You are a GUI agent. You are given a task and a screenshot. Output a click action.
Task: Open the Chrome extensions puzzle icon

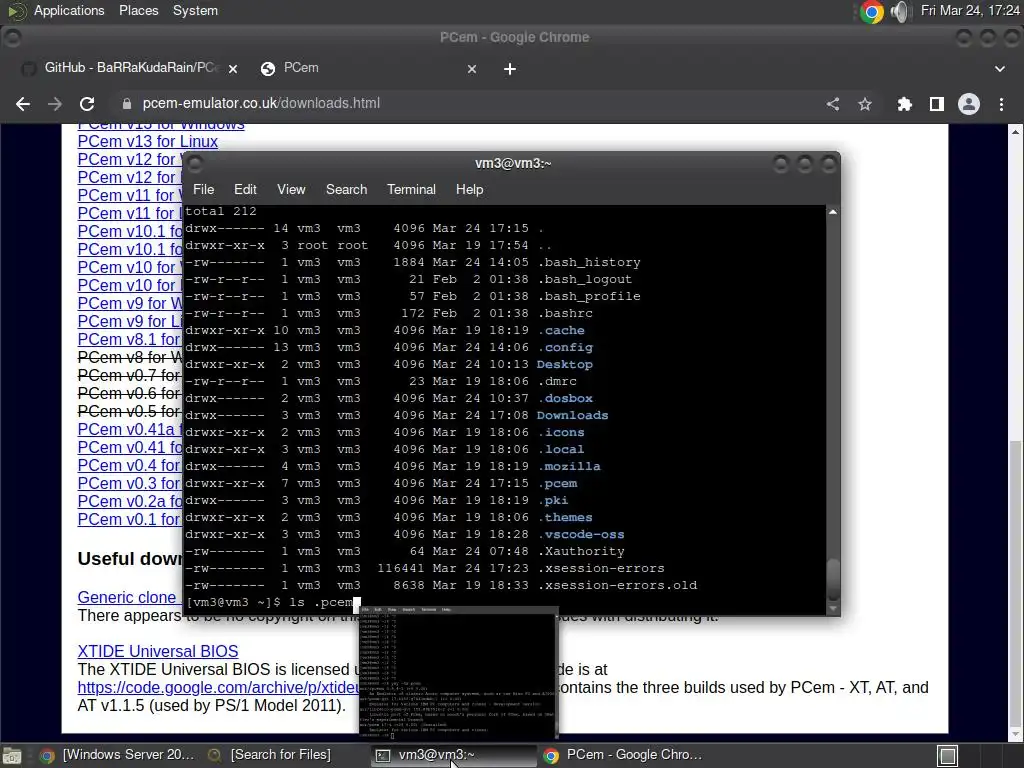(904, 104)
